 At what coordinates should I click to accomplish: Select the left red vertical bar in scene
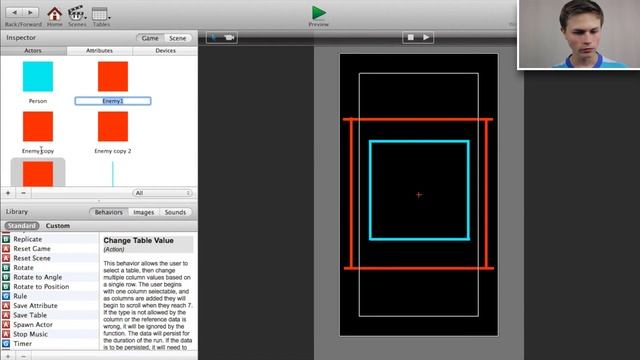[351, 193]
